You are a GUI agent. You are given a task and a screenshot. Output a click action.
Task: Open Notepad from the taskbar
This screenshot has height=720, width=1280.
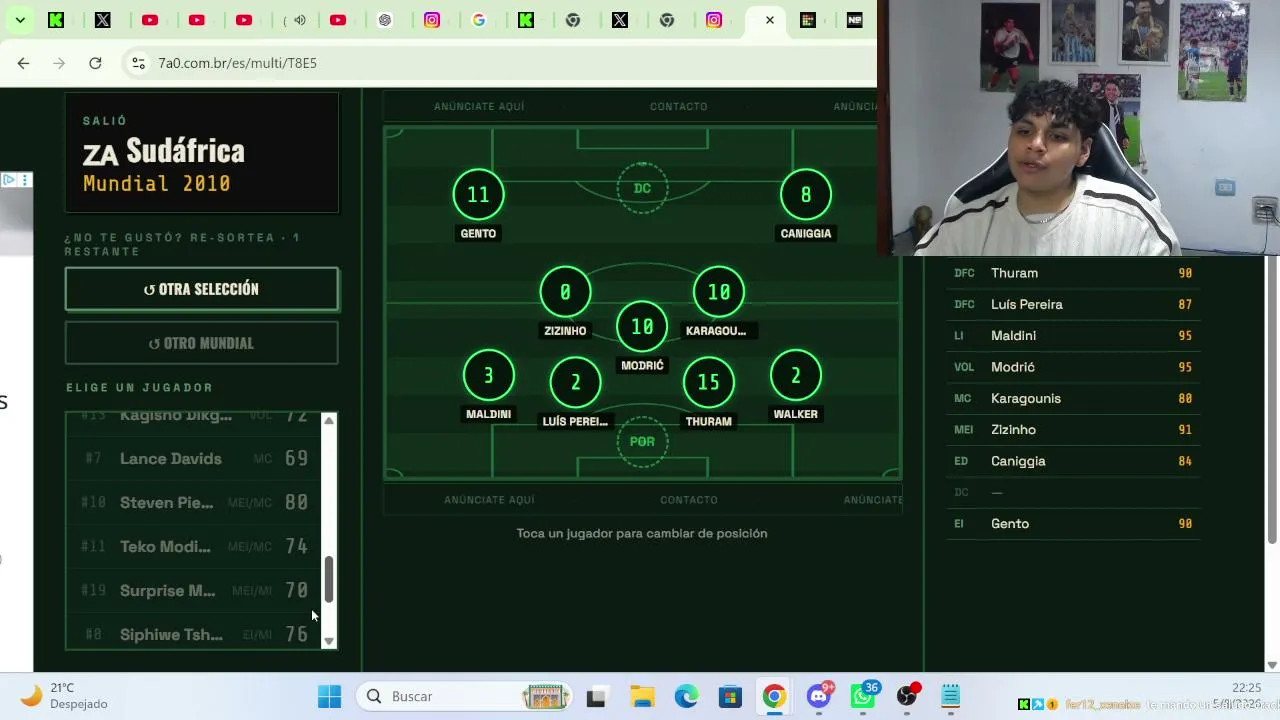click(x=950, y=696)
